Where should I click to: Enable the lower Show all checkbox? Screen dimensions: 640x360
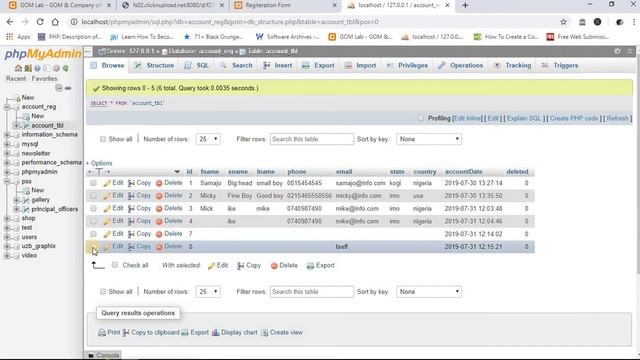[x=103, y=292]
